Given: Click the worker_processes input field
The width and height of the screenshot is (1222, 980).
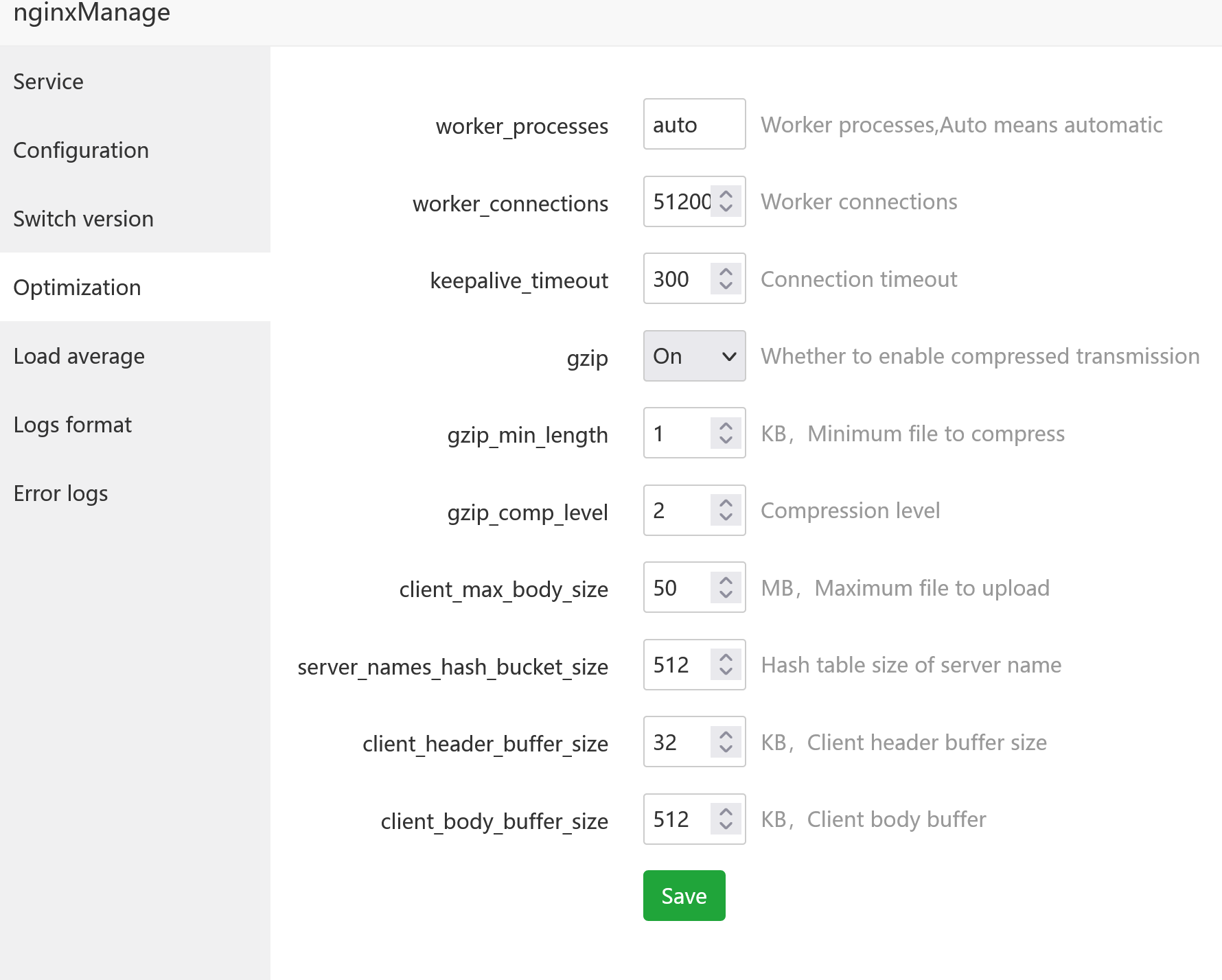Looking at the screenshot, I should point(694,124).
